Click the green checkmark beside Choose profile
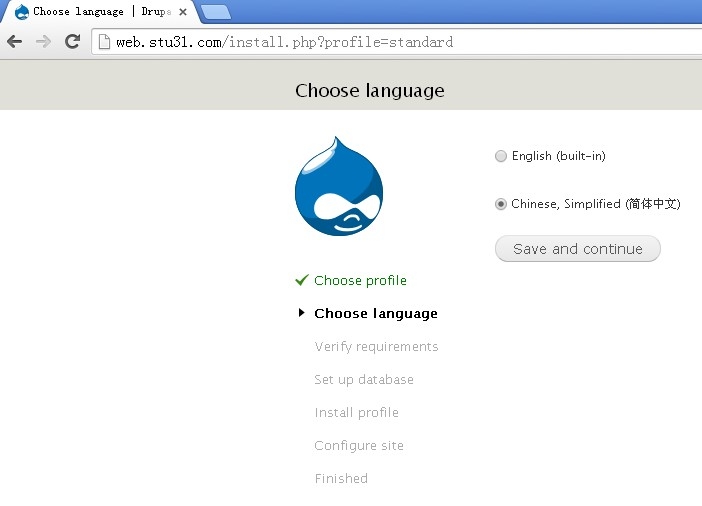The width and height of the screenshot is (702, 506). (301, 280)
